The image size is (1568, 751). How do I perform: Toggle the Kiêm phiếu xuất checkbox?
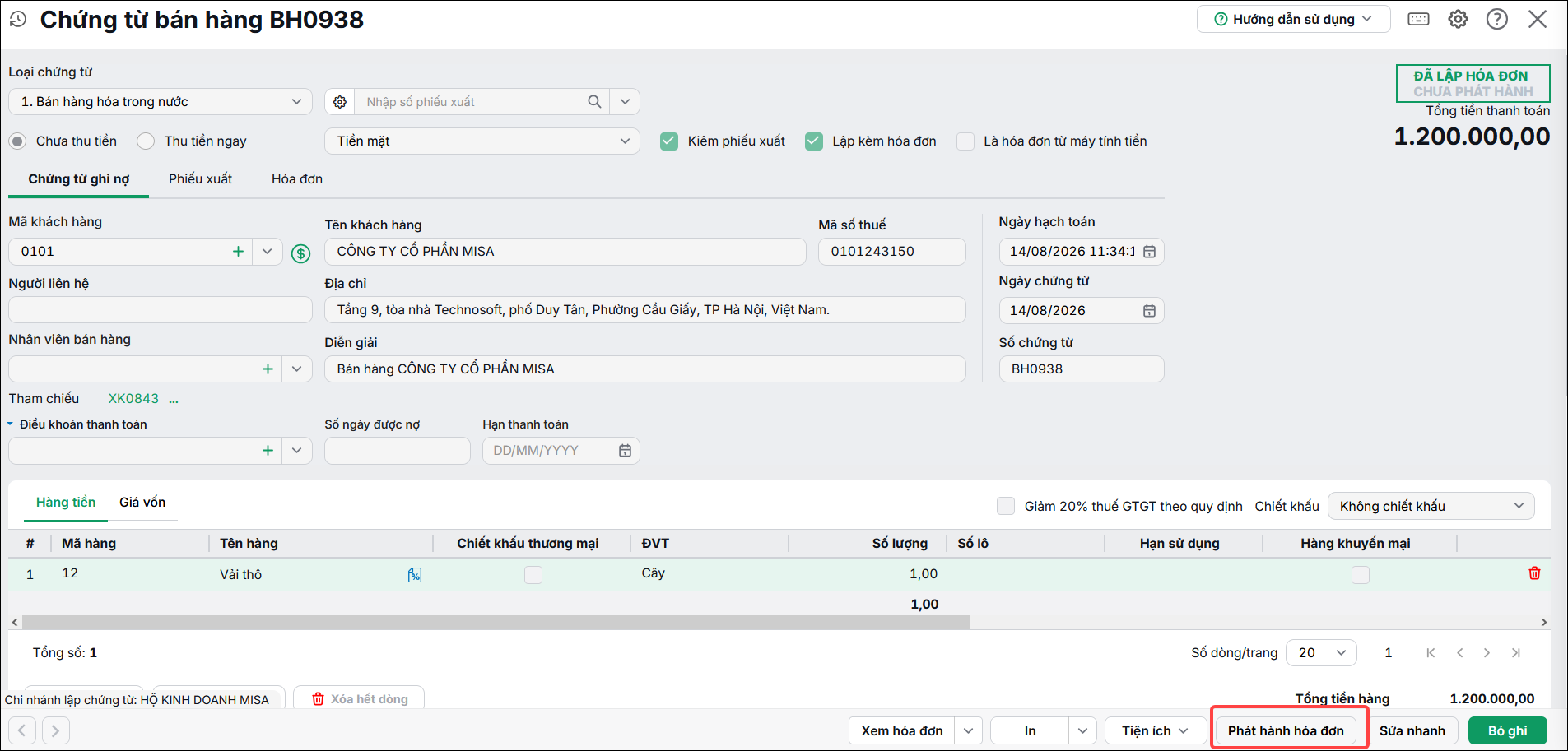(669, 141)
